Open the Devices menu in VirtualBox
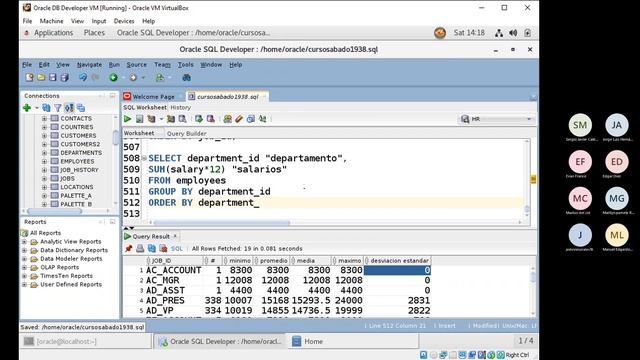This screenshot has height=360, width=640. click(x=124, y=21)
